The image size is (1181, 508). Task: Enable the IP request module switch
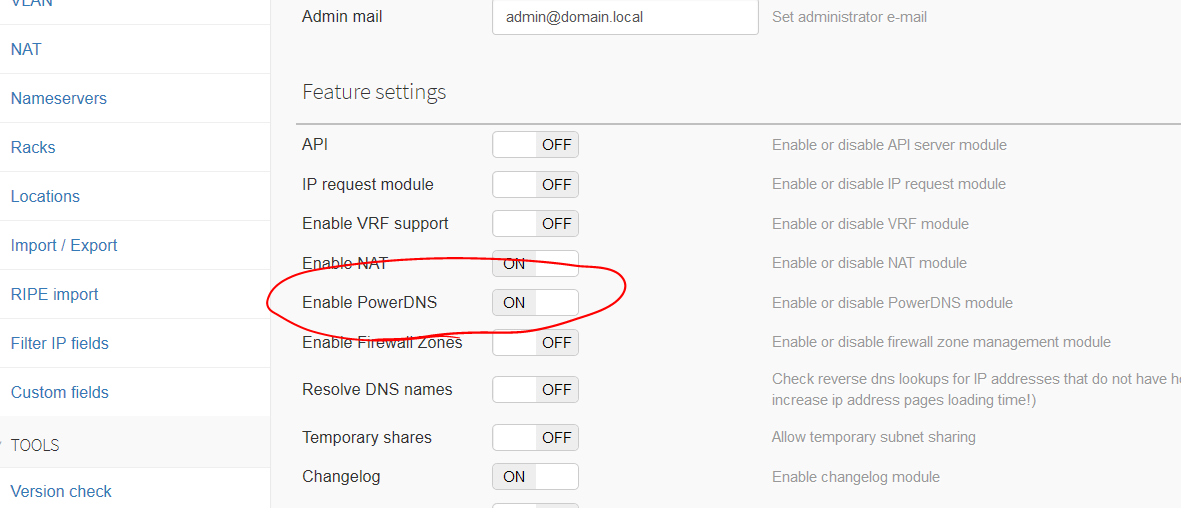pos(535,185)
